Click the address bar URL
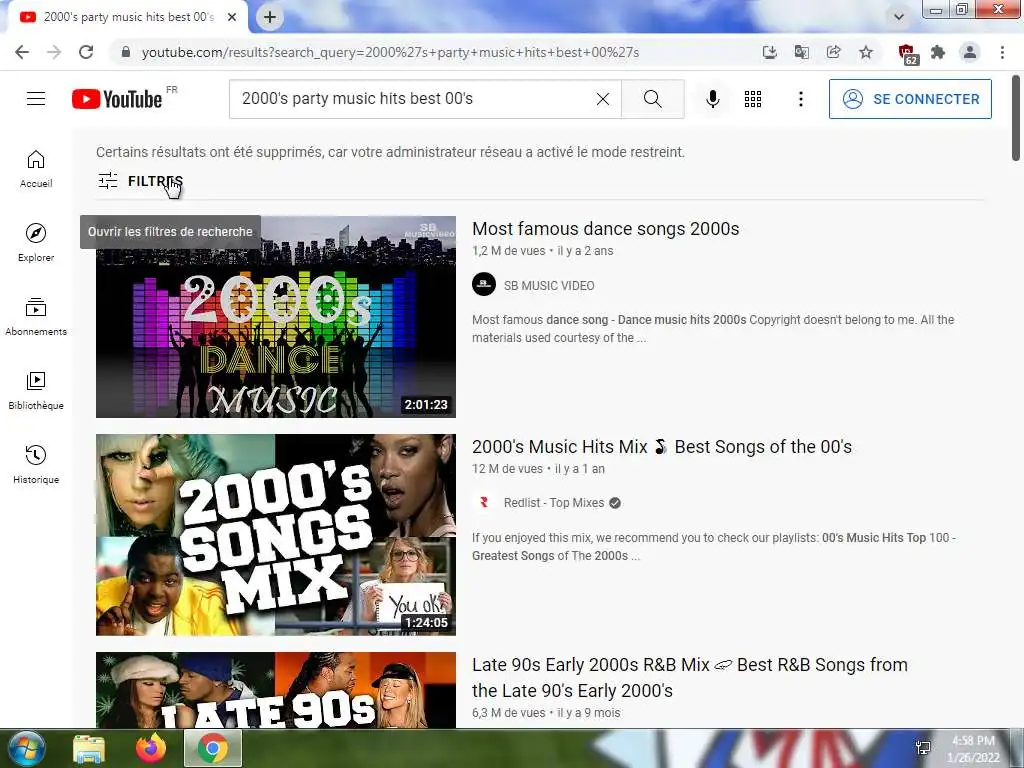 (390, 52)
